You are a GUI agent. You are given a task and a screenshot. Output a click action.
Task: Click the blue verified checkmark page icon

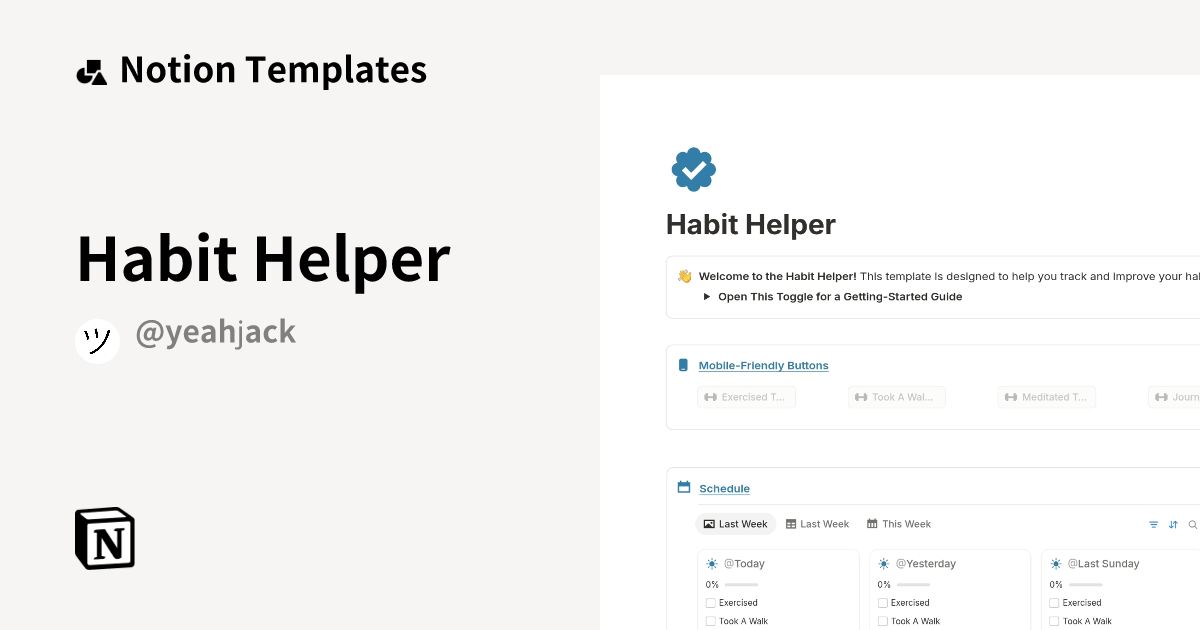pyautogui.click(x=693, y=169)
